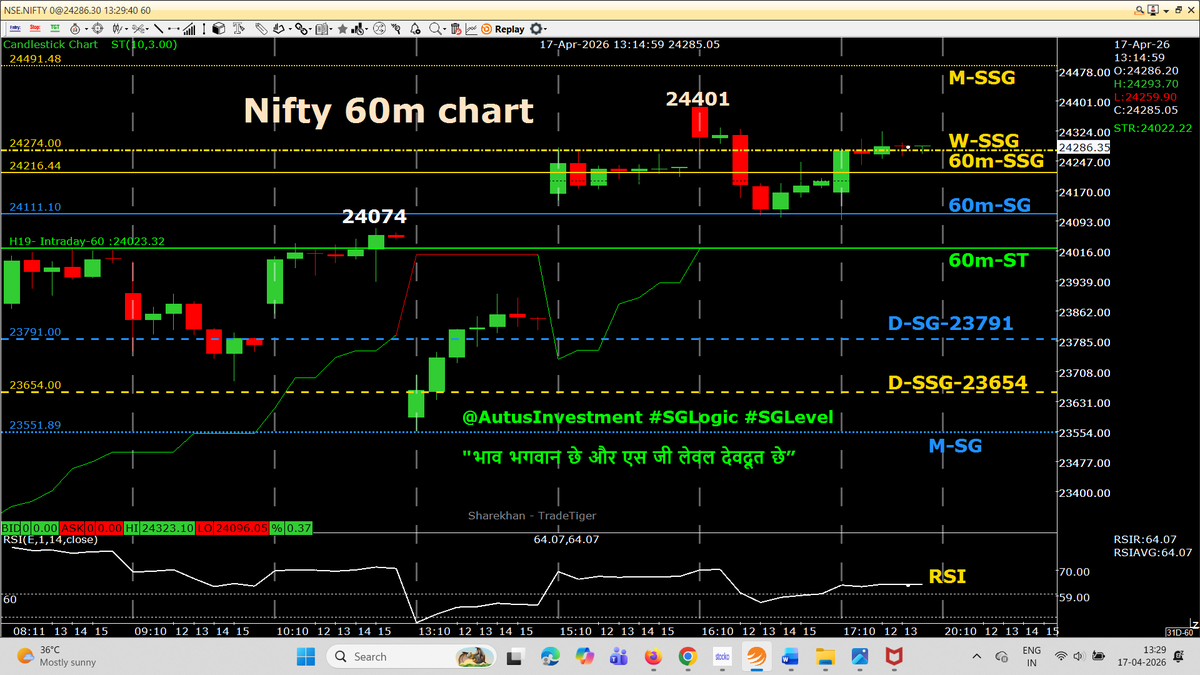Screen dimensions: 1200x675
Task: Click the chart settings gear icon
Action: tap(535, 29)
